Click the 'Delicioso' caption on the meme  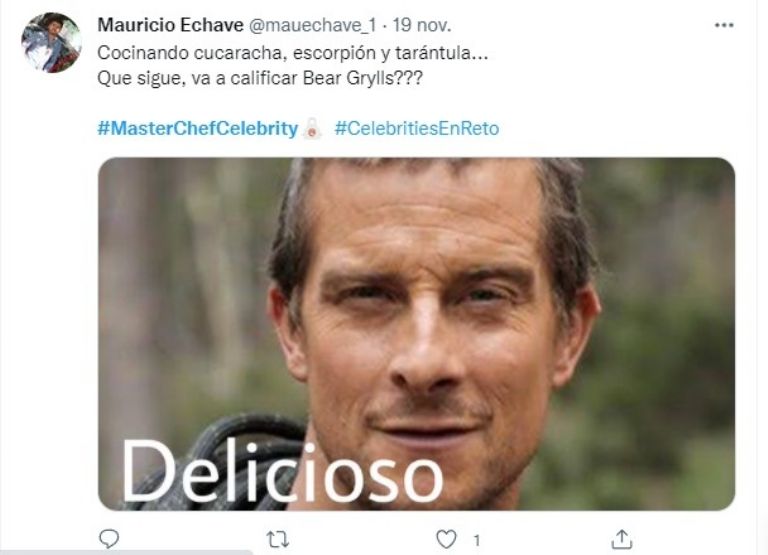[x=282, y=471]
